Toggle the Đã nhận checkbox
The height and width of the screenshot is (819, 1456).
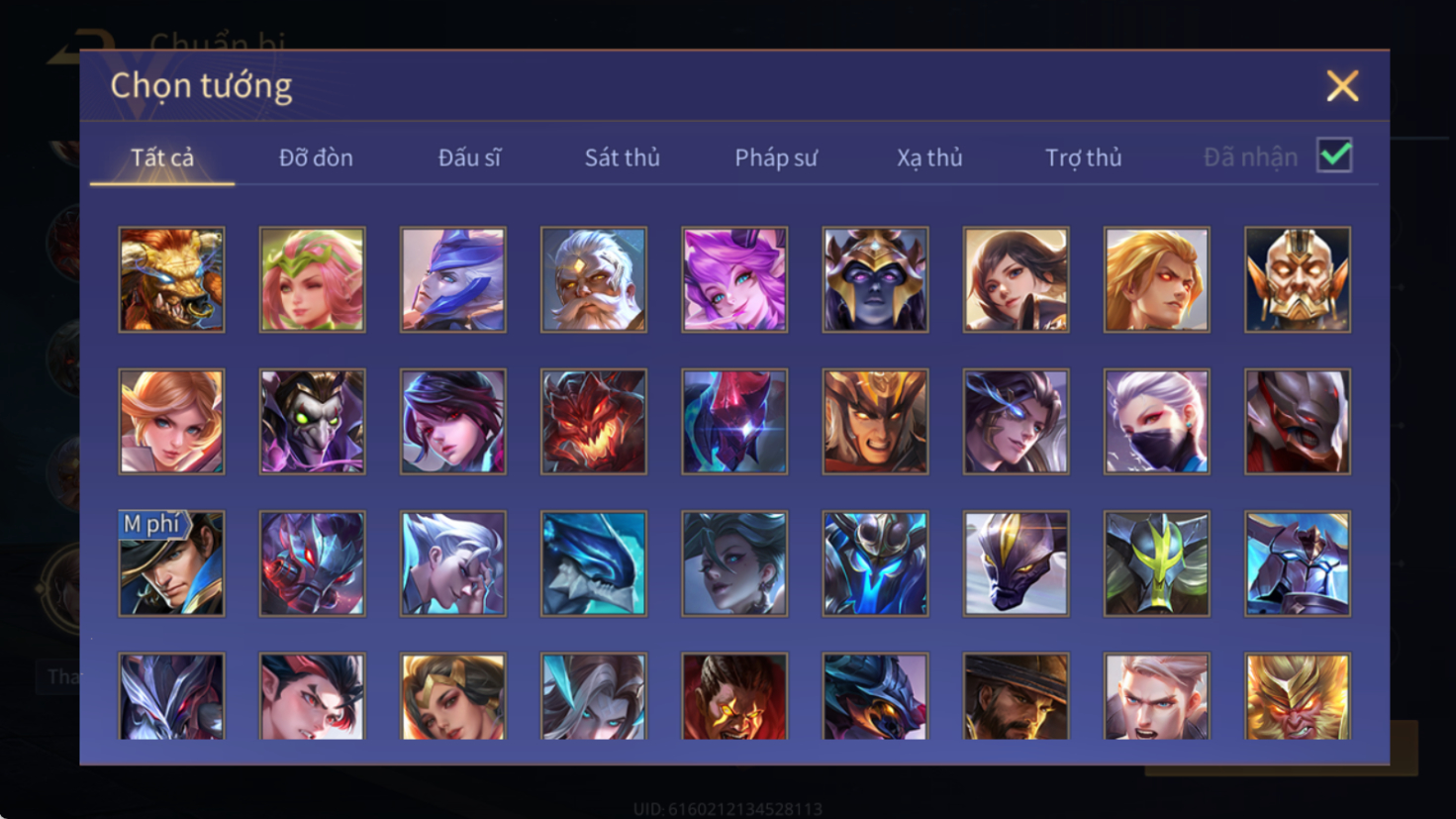coord(1334,155)
